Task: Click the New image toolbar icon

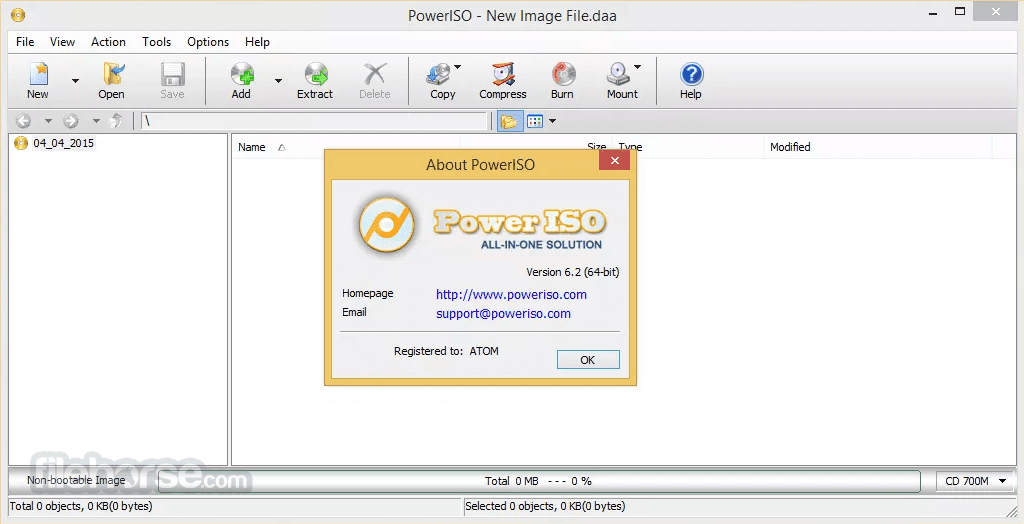Action: pyautogui.click(x=38, y=74)
